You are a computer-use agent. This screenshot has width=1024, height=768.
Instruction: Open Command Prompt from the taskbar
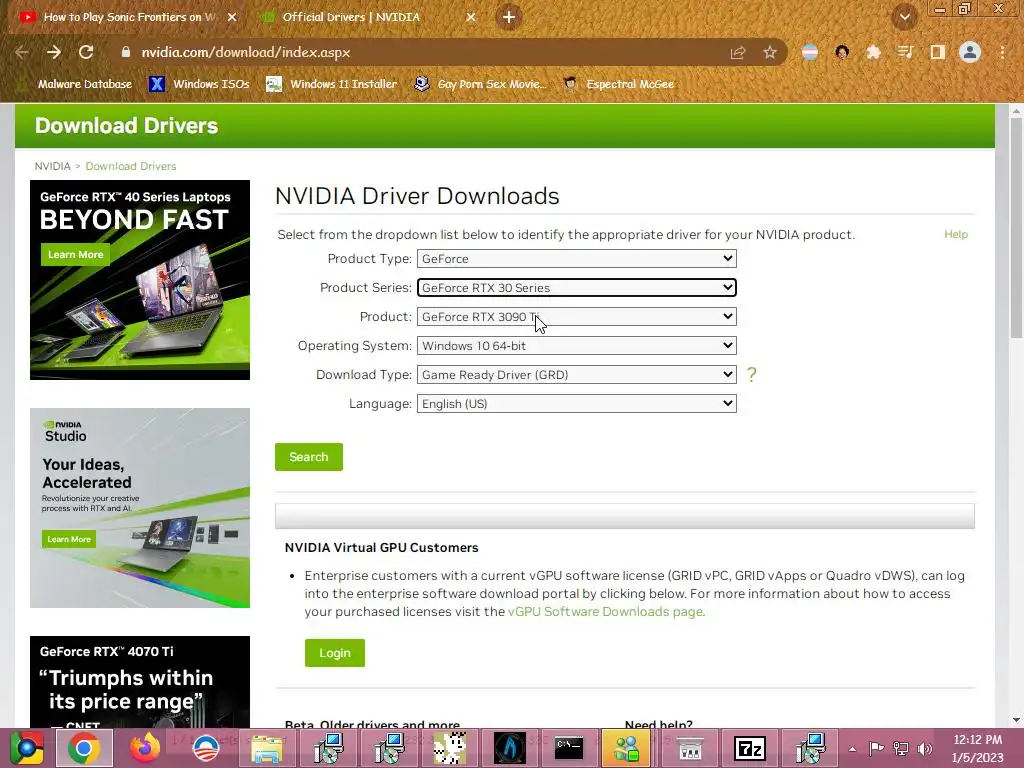569,748
